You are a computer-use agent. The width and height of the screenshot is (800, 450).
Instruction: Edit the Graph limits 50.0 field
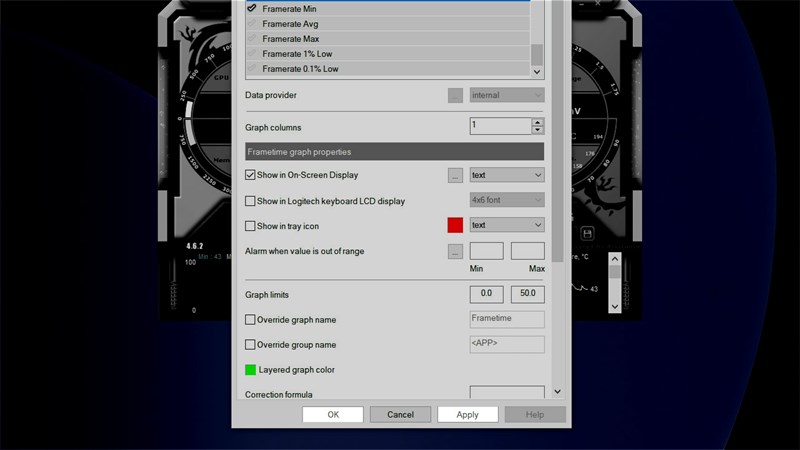pos(528,294)
